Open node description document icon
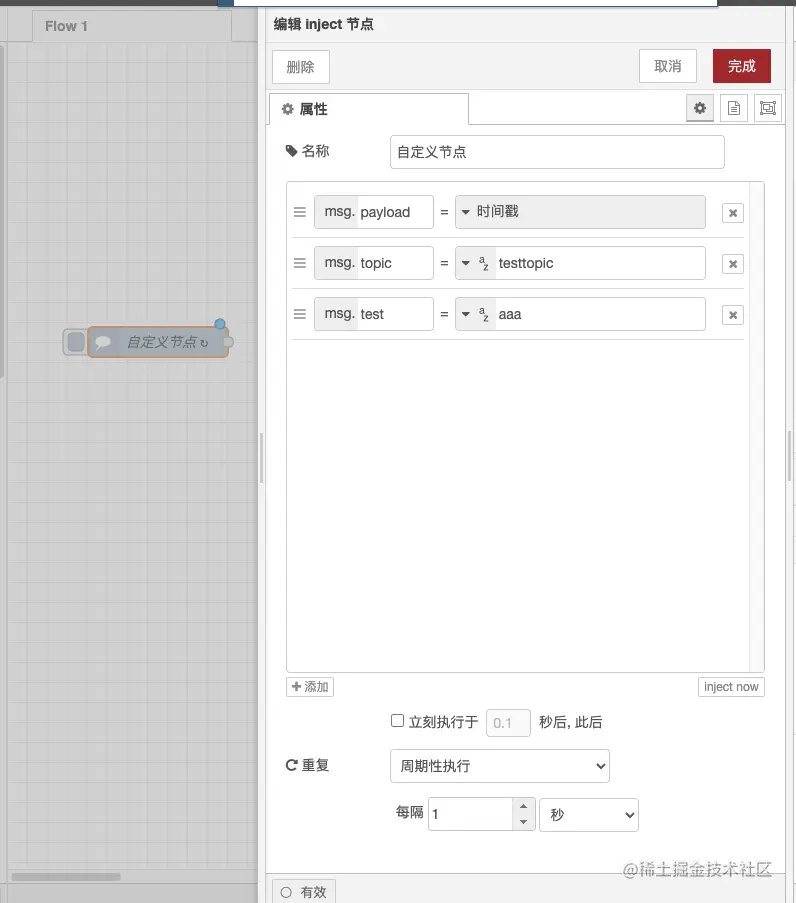Viewport: 796px width, 903px height. (x=734, y=108)
